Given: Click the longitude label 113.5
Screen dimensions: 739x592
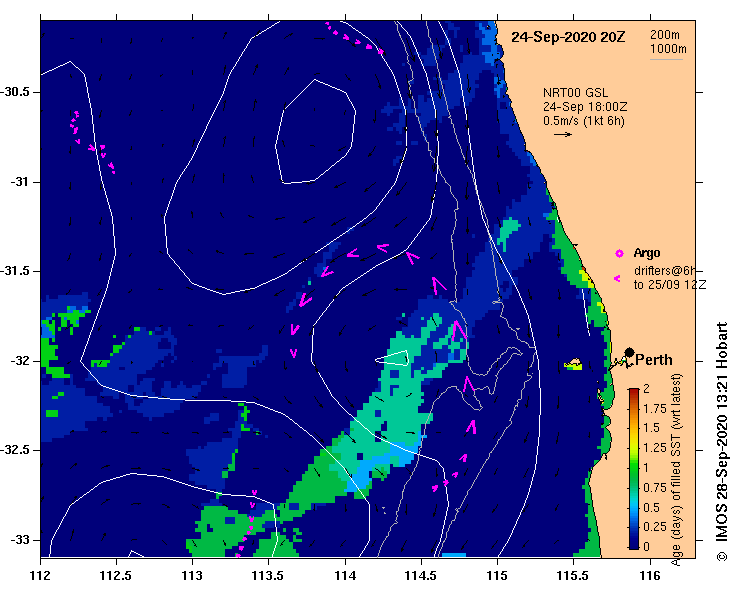Looking at the screenshot, I should point(268,576).
